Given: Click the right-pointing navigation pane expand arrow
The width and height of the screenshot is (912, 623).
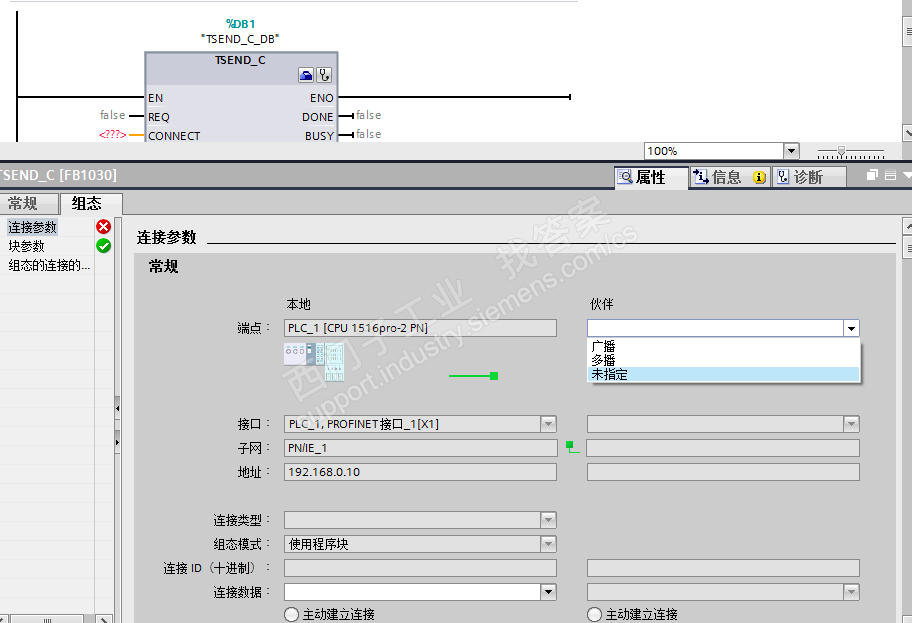Looking at the screenshot, I should 117,443.
